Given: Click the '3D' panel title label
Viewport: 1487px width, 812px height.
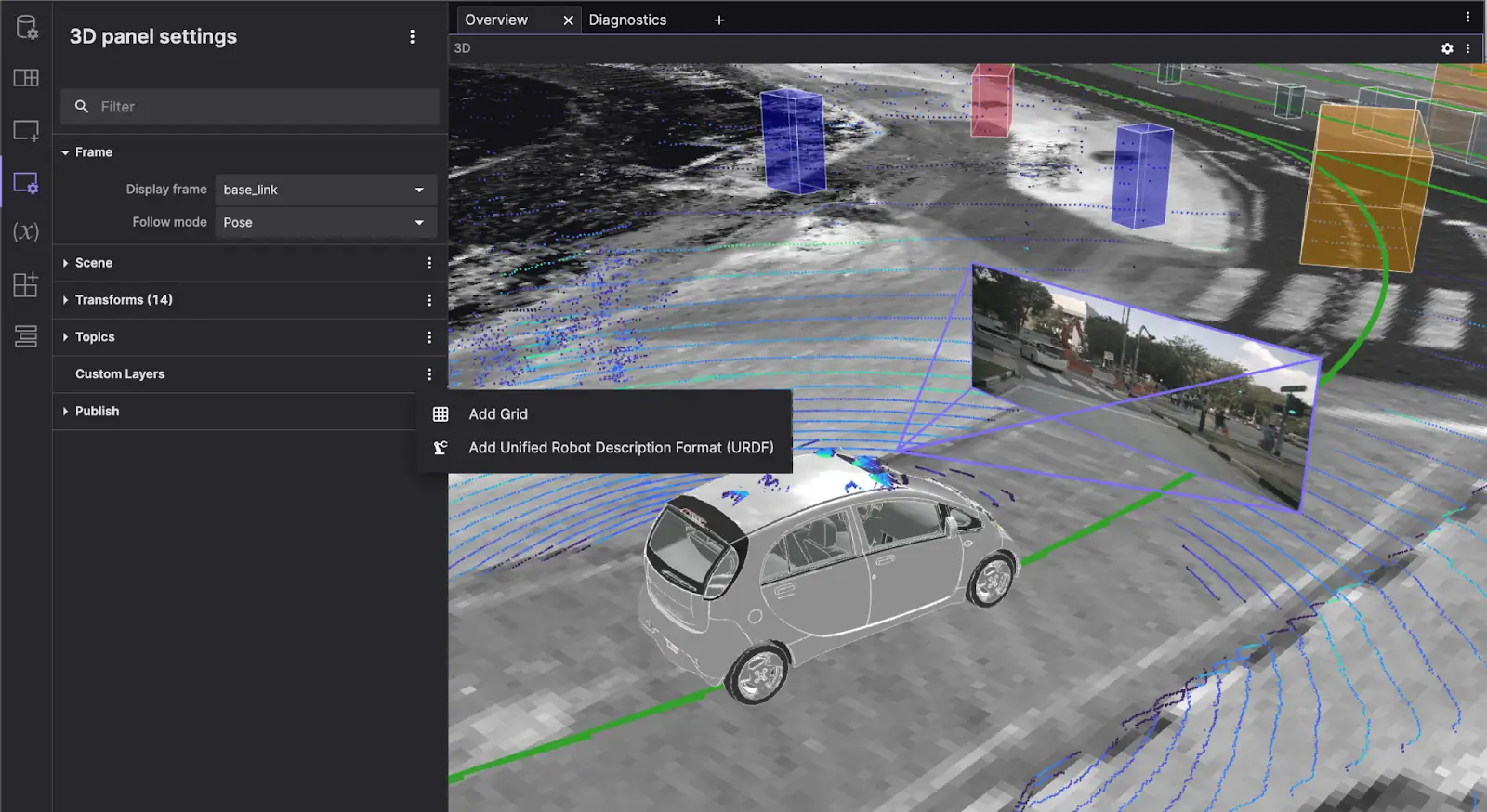Looking at the screenshot, I should coord(462,48).
